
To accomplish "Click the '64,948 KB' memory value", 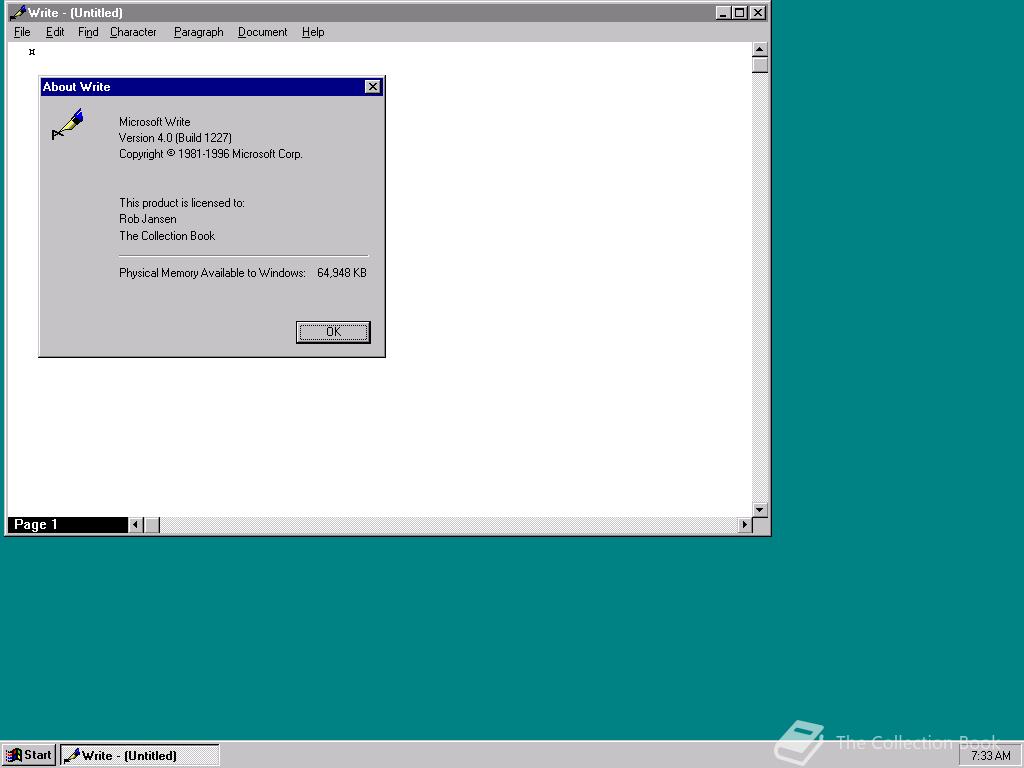I will coord(342,273).
